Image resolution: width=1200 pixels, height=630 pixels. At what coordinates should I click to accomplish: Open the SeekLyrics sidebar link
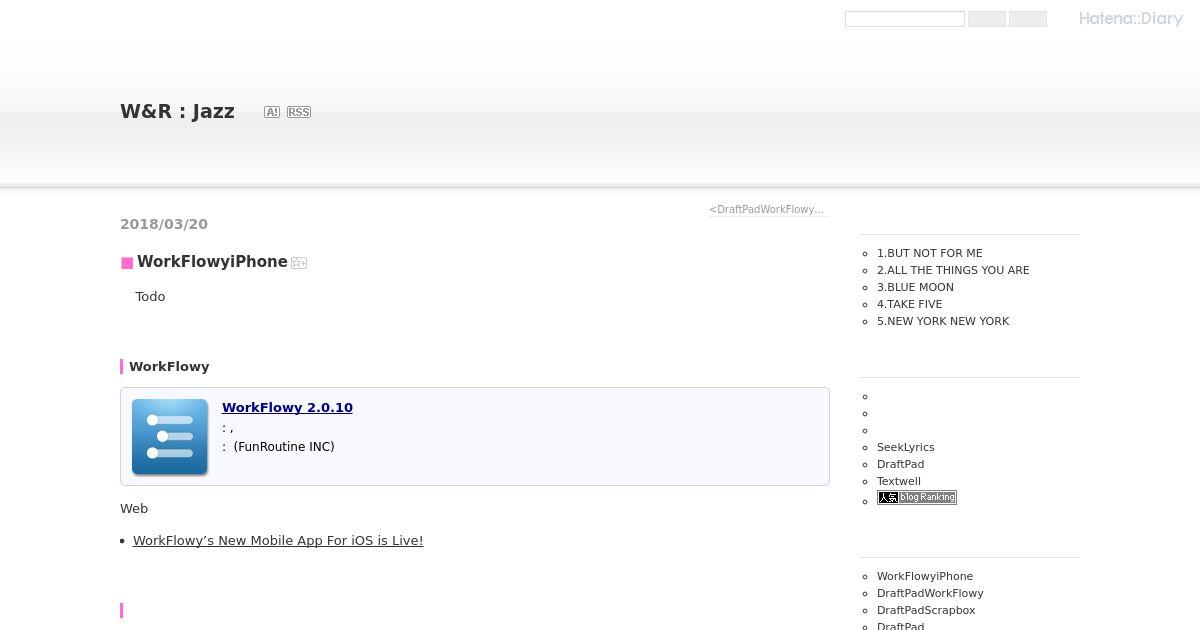tap(906, 447)
